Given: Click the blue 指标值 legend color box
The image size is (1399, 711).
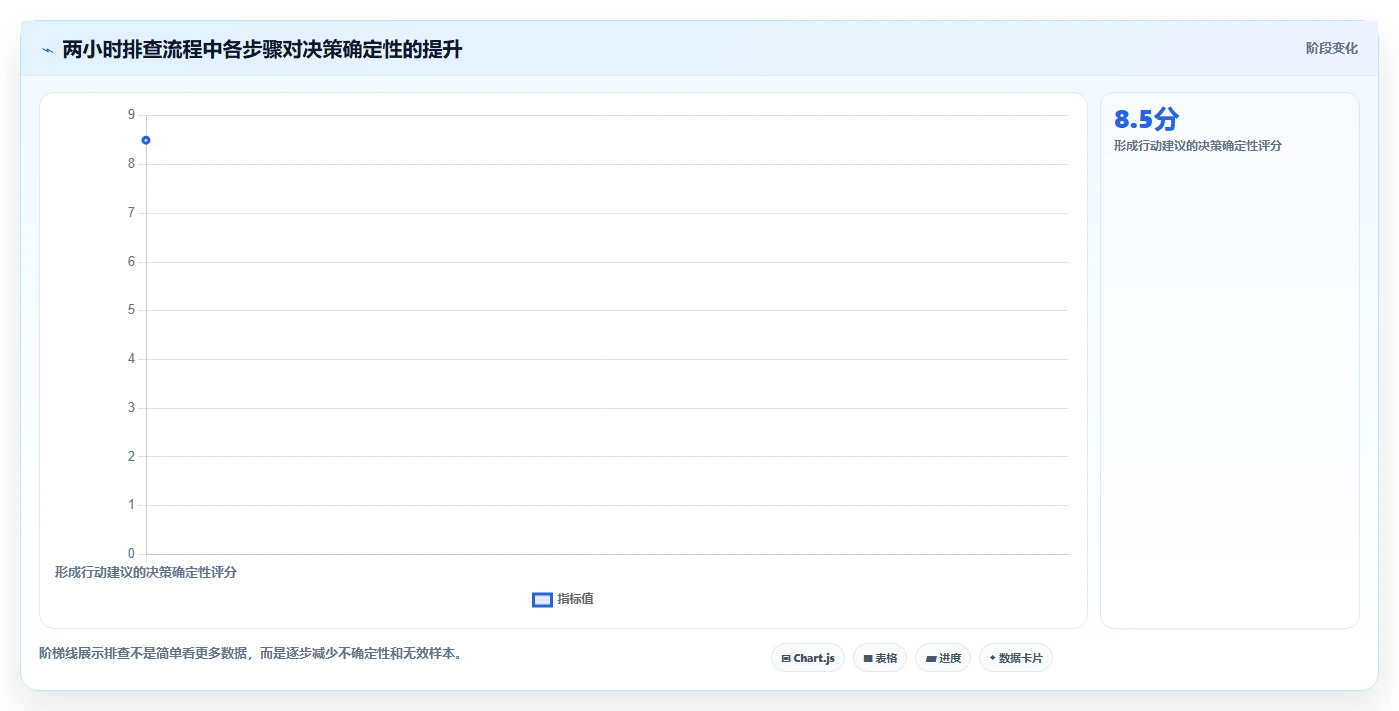Looking at the screenshot, I should (542, 599).
